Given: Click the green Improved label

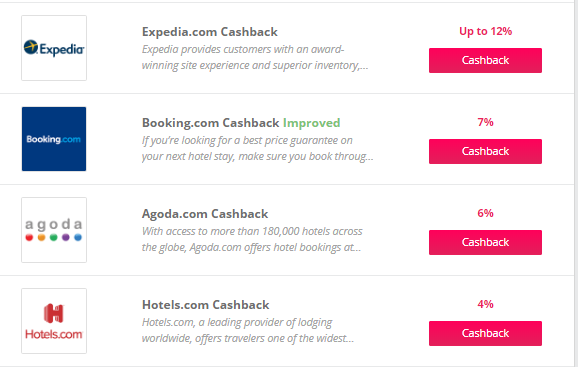Looking at the screenshot, I should point(311,123).
